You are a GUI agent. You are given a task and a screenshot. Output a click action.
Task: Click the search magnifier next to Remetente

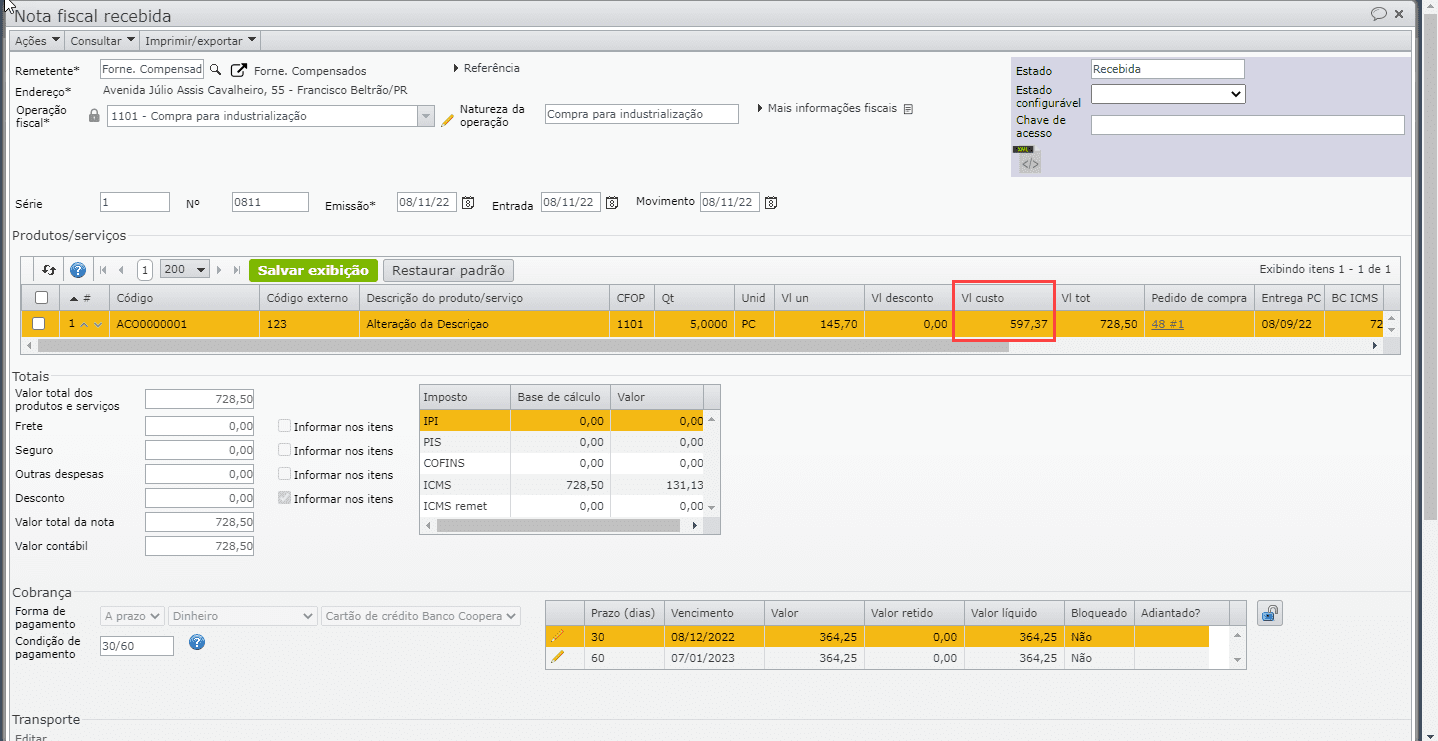(x=214, y=70)
